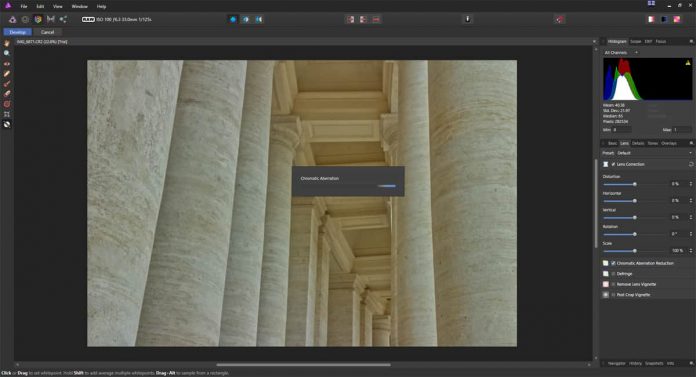Open the Window menu
Image resolution: width=696 pixels, height=377 pixels.
pos(79,6)
